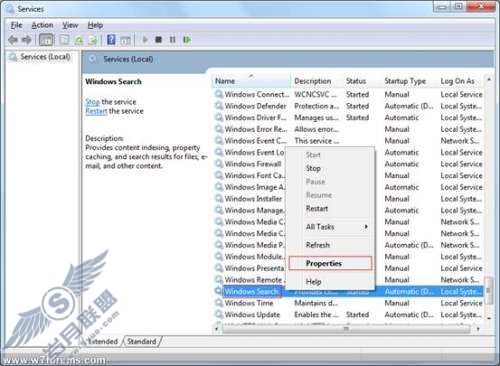Click the scroll down arrow of the services list
This screenshot has height=366, width=500.
click(x=489, y=318)
